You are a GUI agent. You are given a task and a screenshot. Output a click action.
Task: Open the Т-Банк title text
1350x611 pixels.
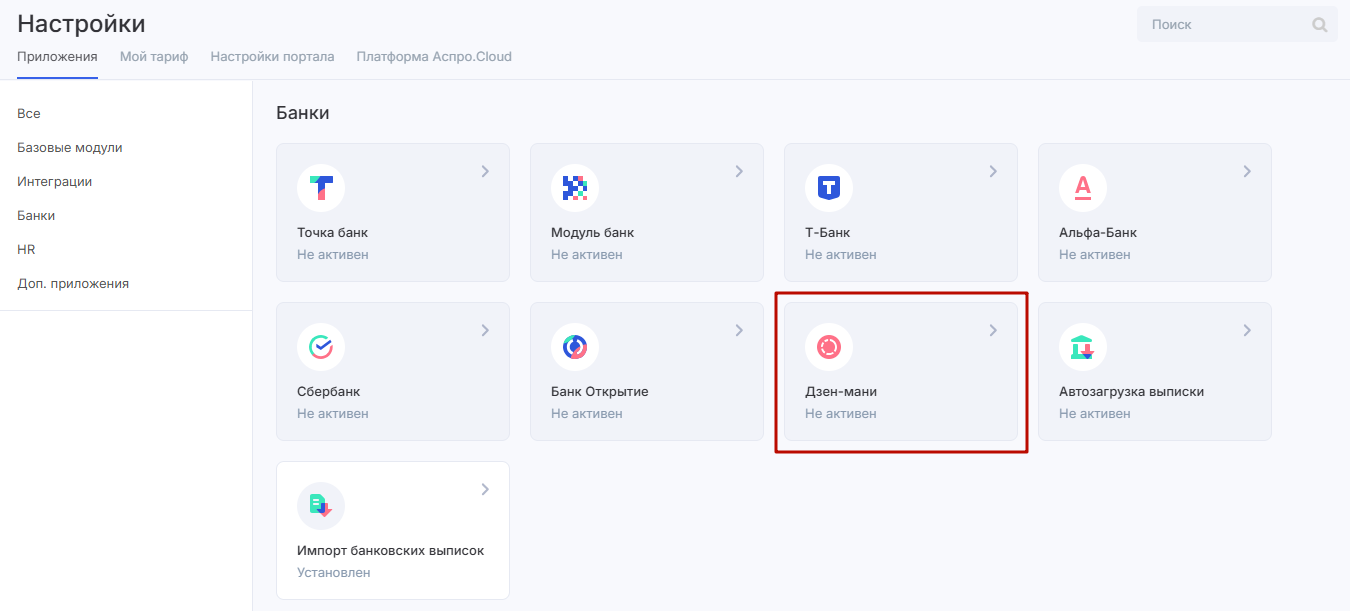(828, 233)
